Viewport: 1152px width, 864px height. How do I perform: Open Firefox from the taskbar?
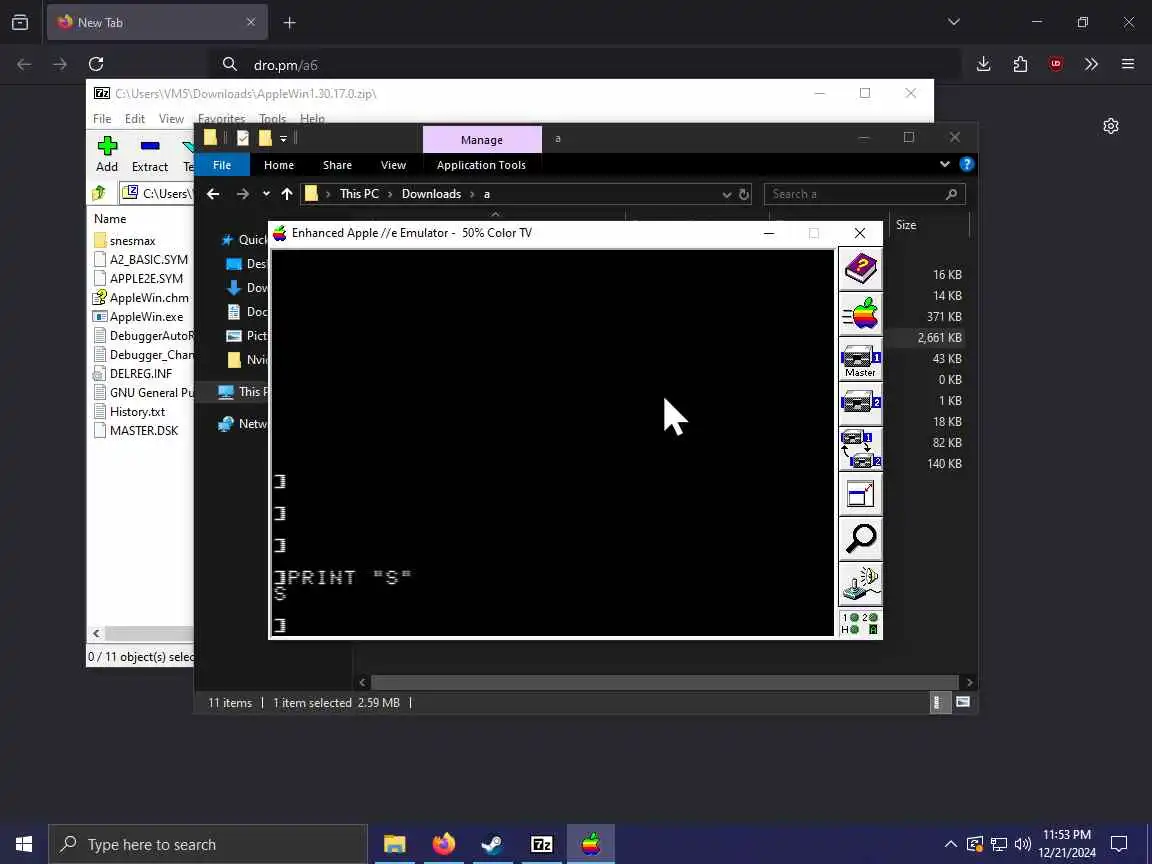[444, 844]
